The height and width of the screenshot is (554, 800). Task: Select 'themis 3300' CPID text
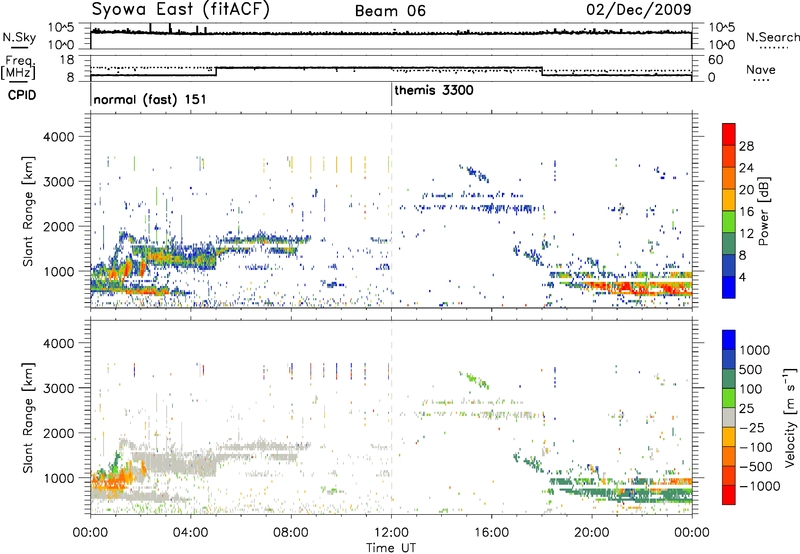pos(434,90)
